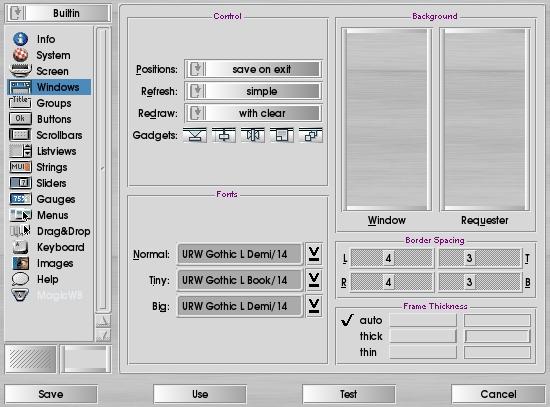Open the Scrollbars settings icon
The height and width of the screenshot is (407, 550).
click(20, 135)
